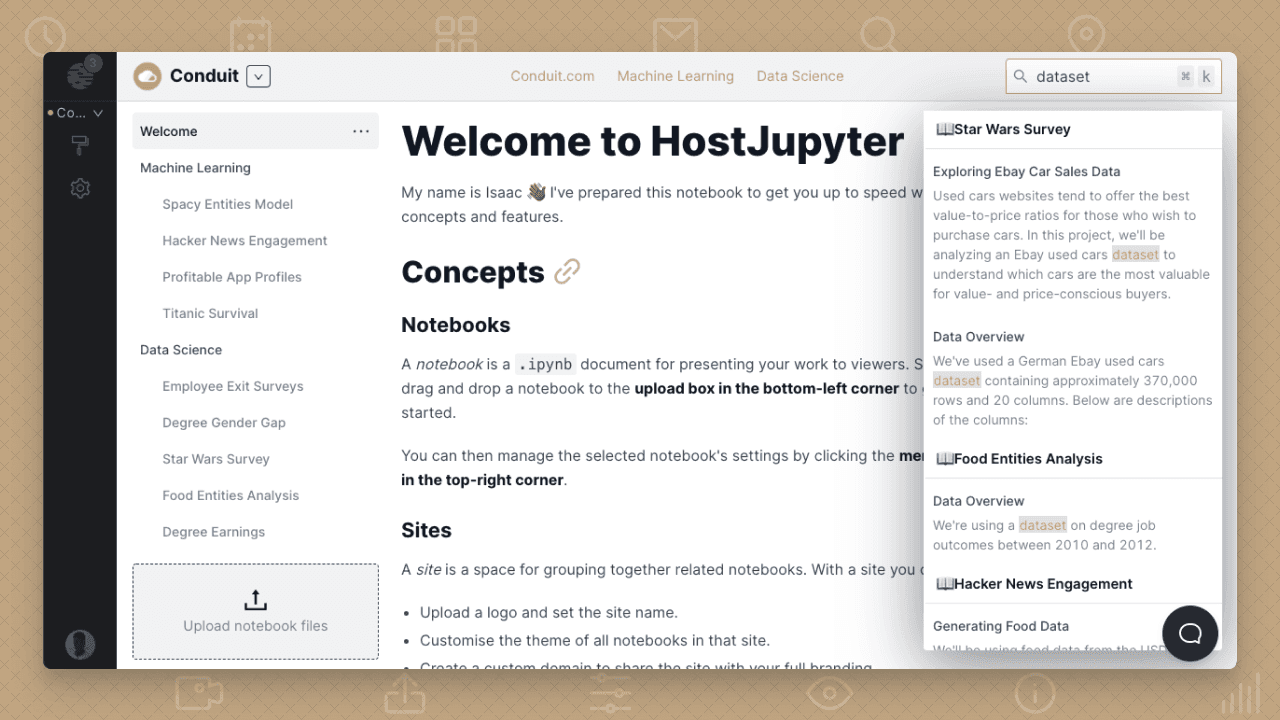Click the '.ipynb' inline code text
1280x720 pixels.
pos(546,364)
